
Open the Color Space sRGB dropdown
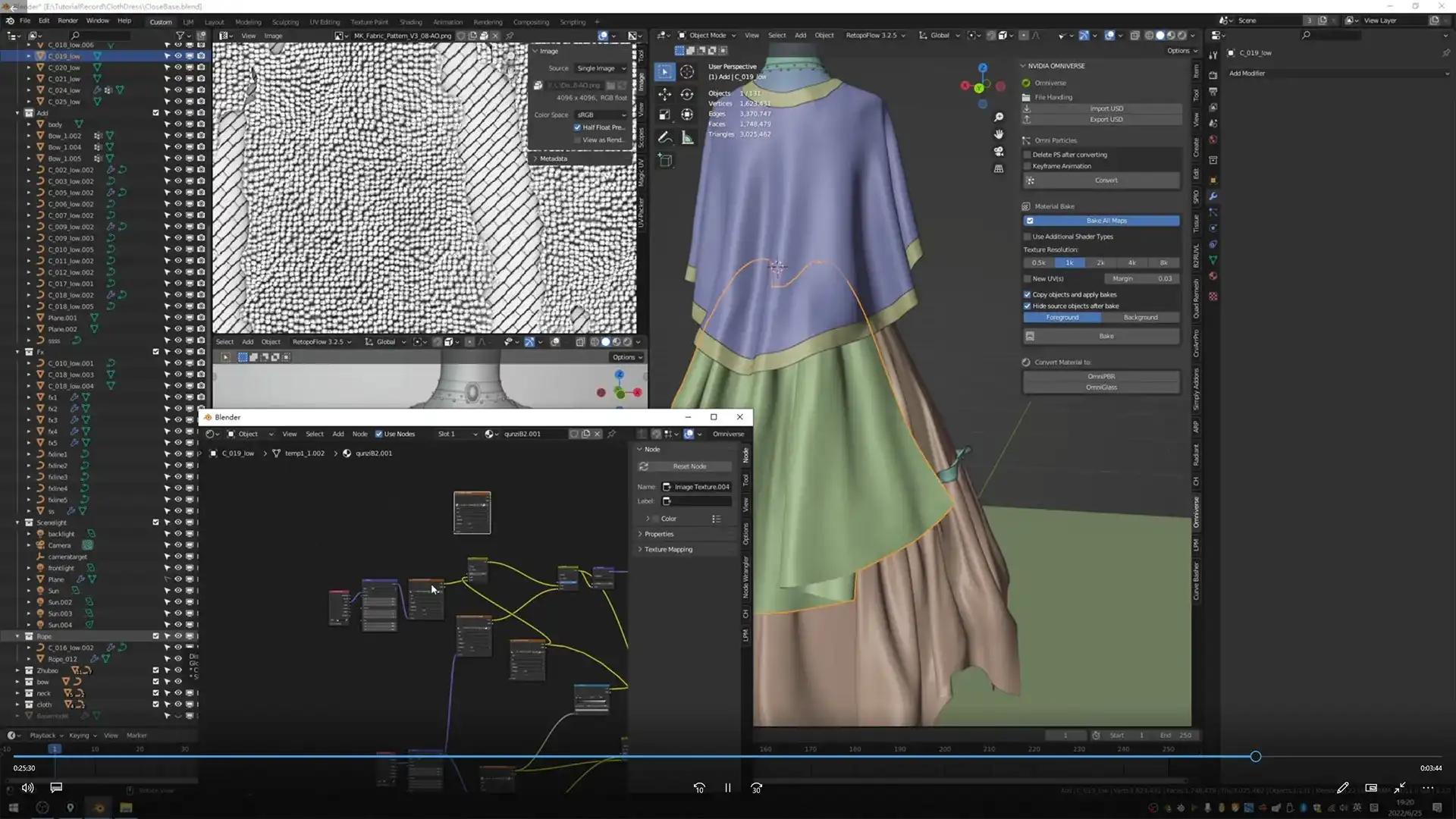[x=601, y=115]
